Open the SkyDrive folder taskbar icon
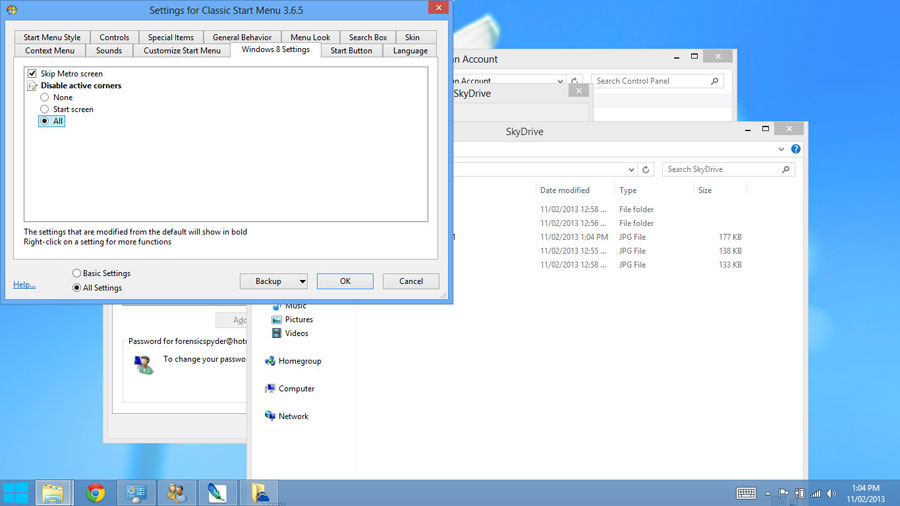 coord(259,493)
